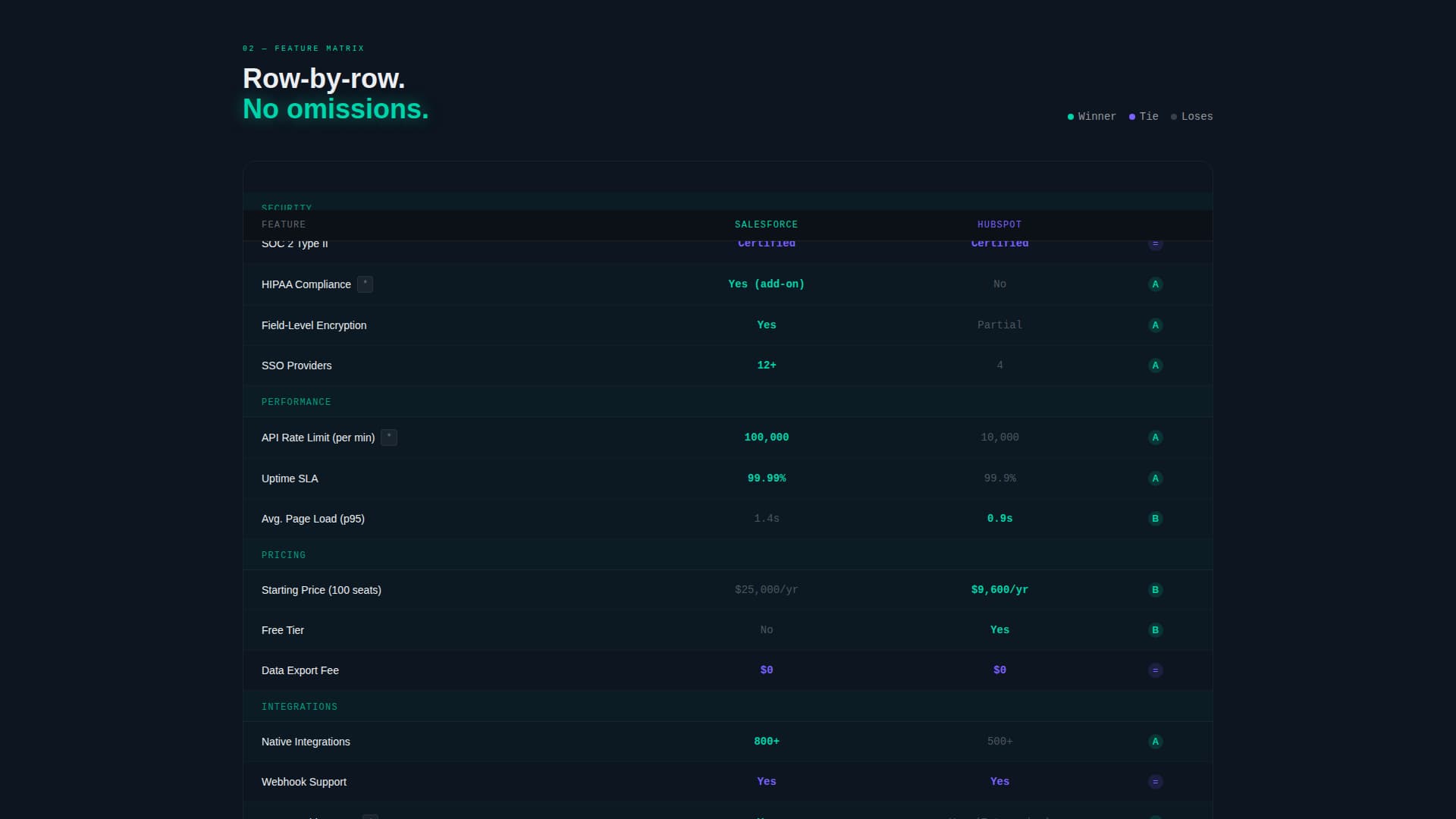Click the 02 — FEATURE MATRIX section label

[303, 49]
